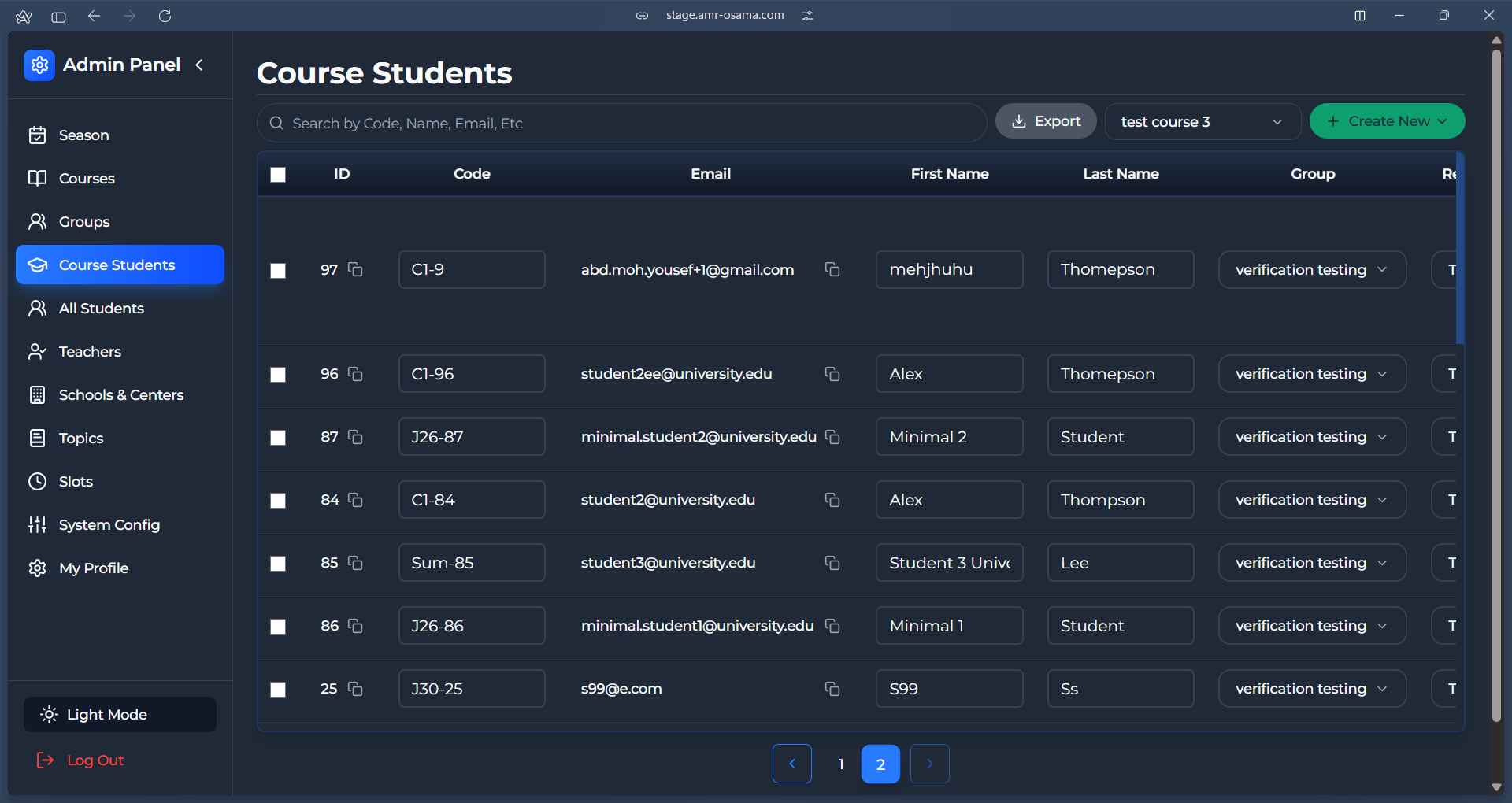Copy the code C1-9 using its copy icon
This screenshot has width=1512, height=803.
355,270
